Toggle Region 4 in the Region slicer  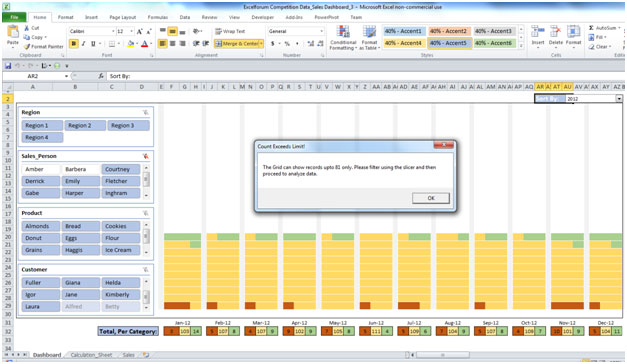[x=42, y=137]
